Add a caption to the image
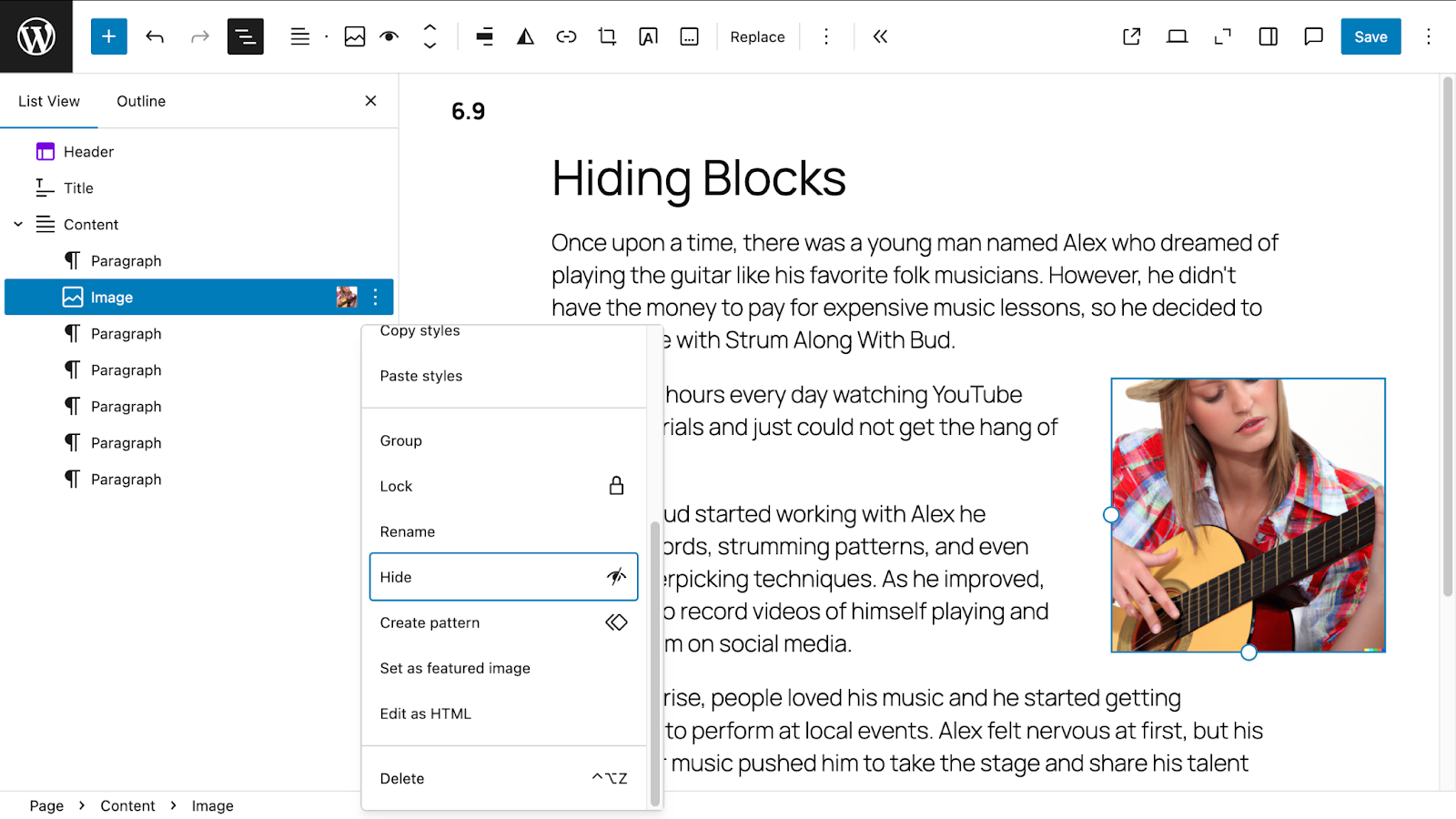The width and height of the screenshot is (1456, 819). click(688, 36)
